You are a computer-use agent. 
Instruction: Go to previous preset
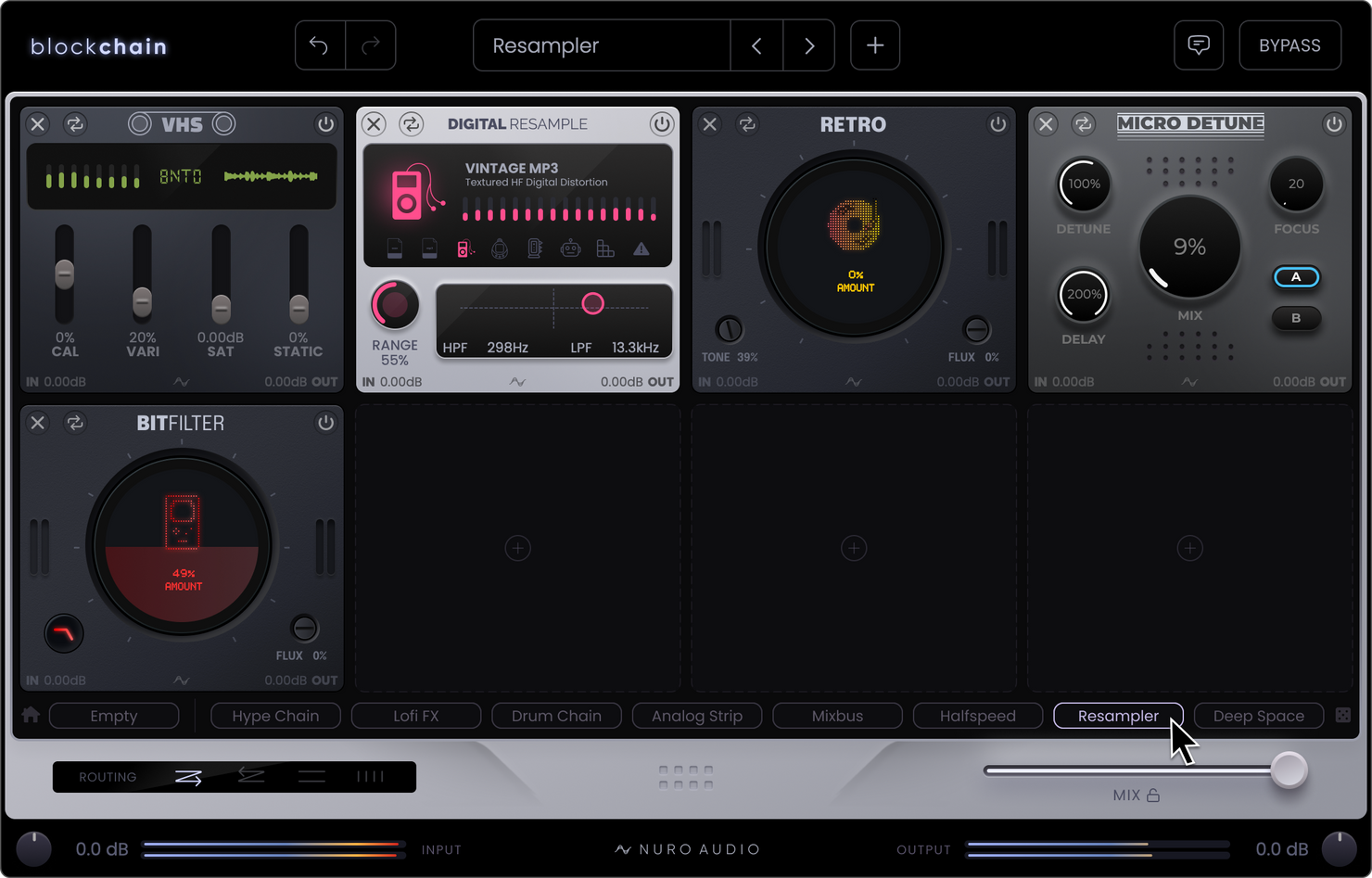[756, 45]
